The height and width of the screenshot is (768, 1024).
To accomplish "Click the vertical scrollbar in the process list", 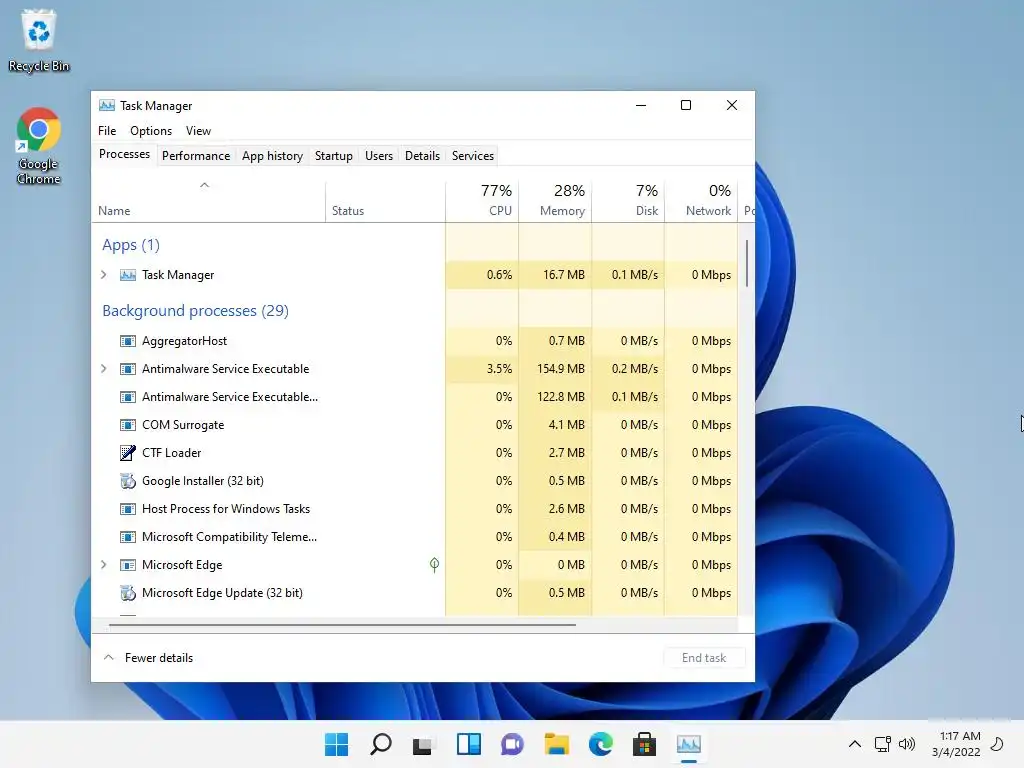I will point(746,263).
